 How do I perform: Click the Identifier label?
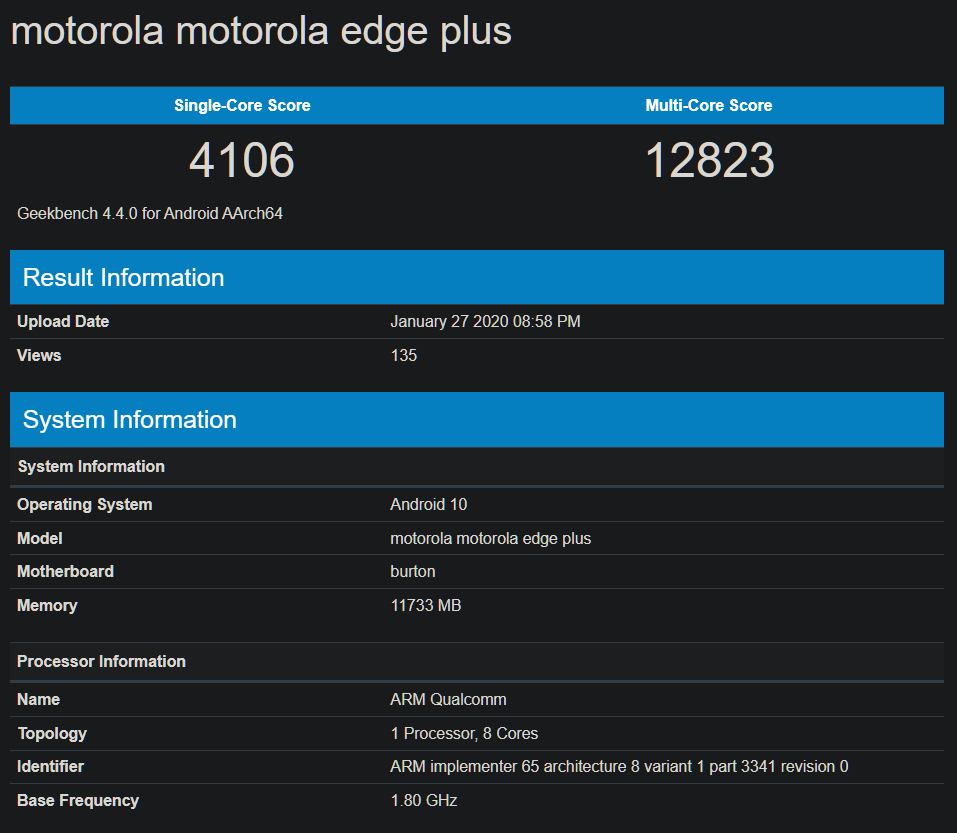50,766
